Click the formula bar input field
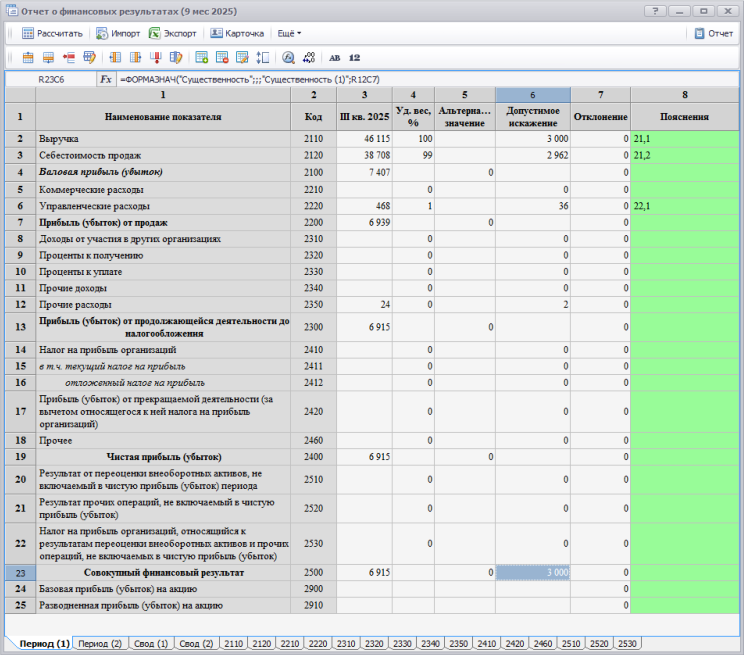Image resolution: width=744 pixels, height=655 pixels. tap(420, 78)
